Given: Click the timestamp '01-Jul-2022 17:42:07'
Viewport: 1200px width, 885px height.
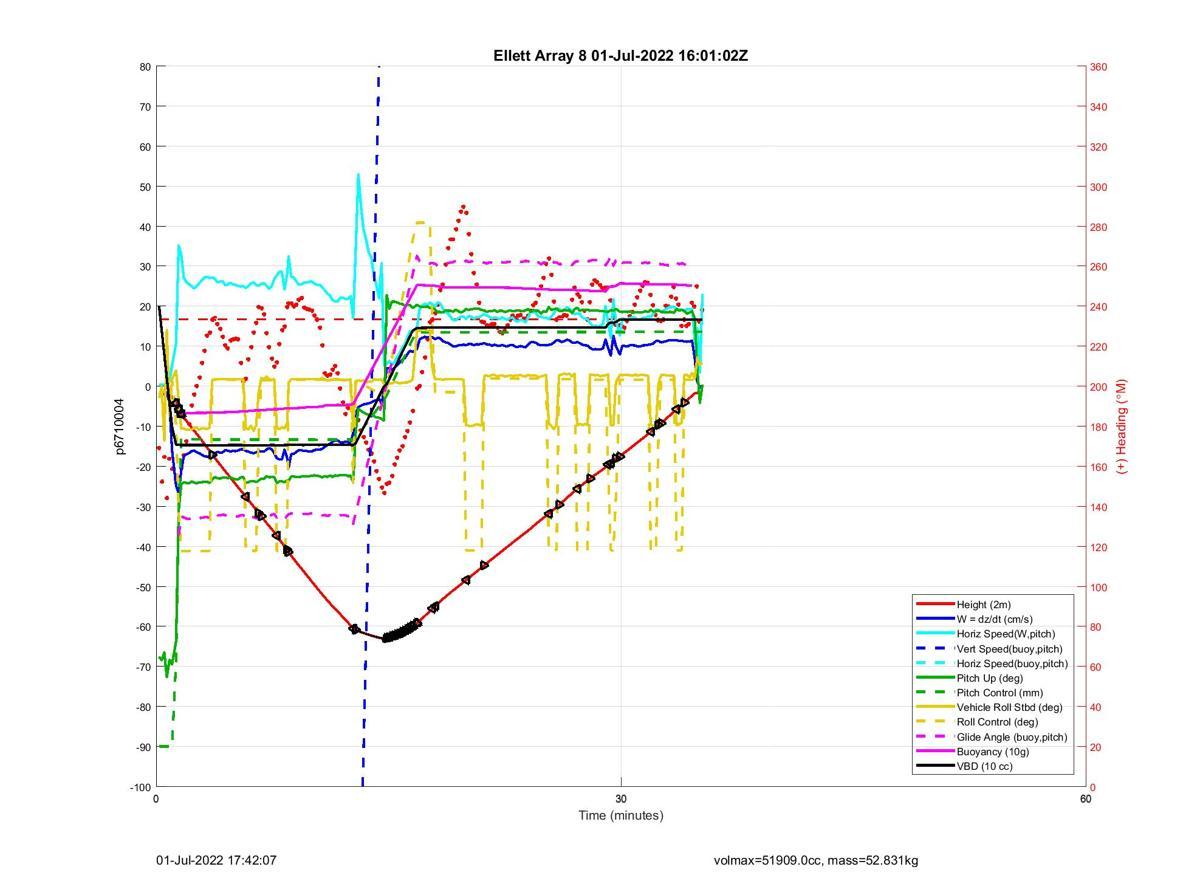Looking at the screenshot, I should coord(216,860).
